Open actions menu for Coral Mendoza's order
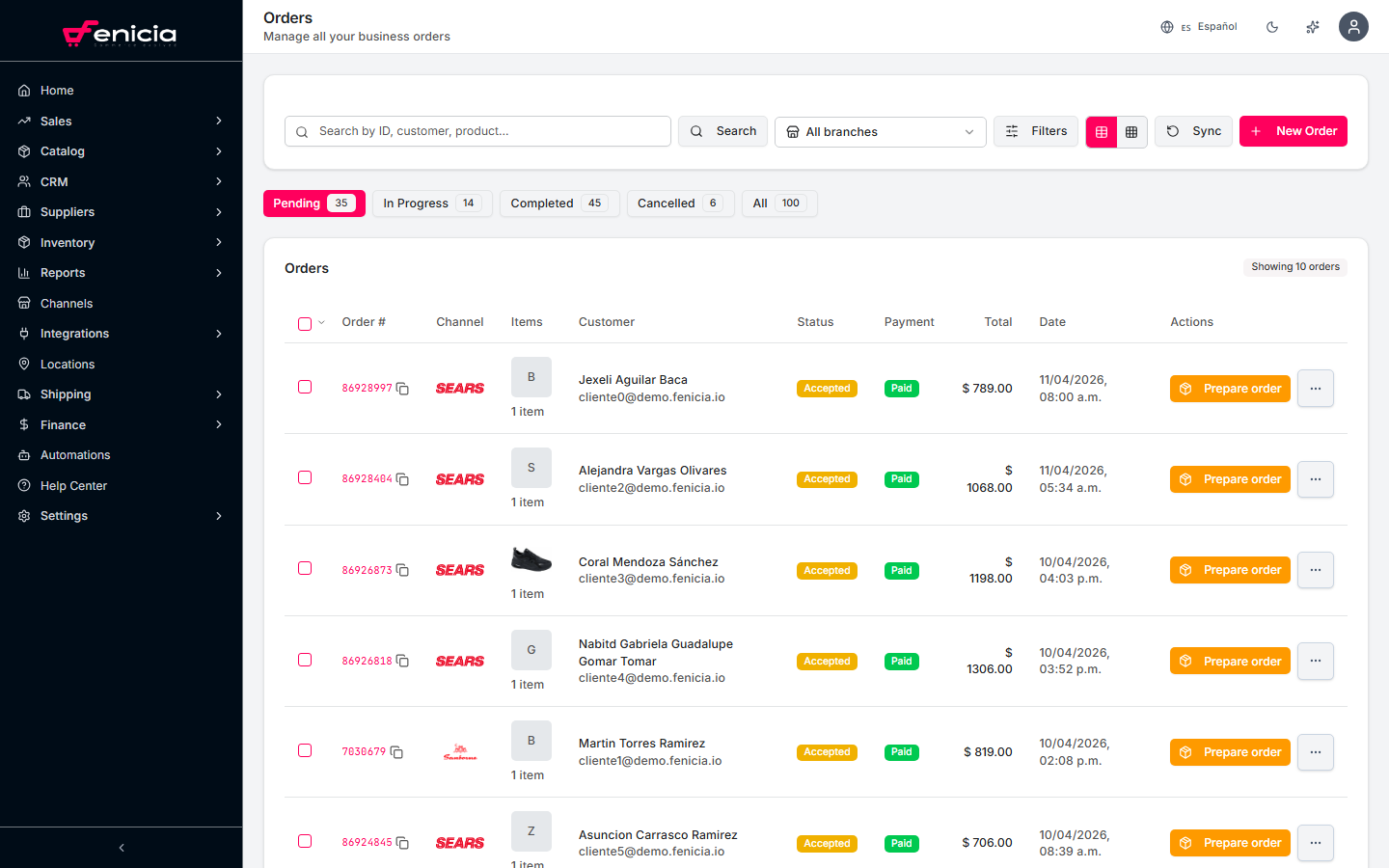 coord(1315,570)
